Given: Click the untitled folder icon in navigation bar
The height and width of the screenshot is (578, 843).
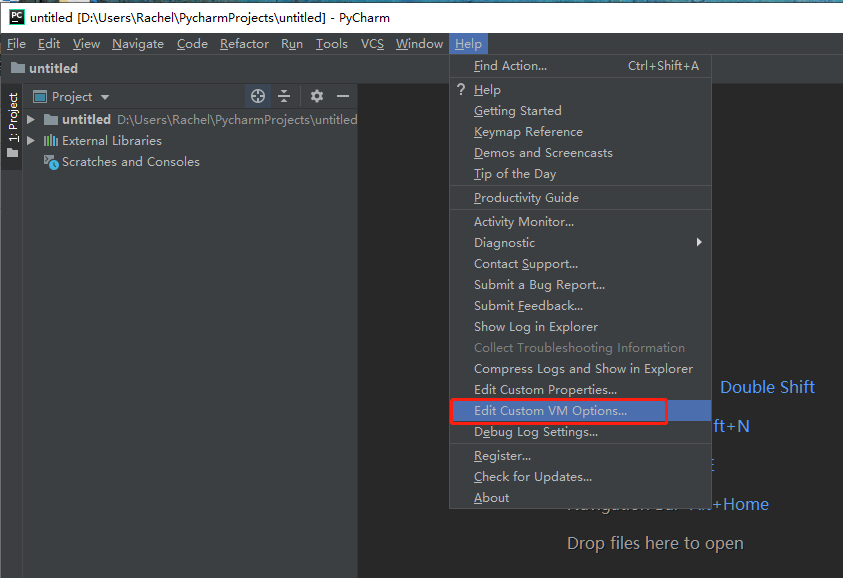Looking at the screenshot, I should pos(18,68).
